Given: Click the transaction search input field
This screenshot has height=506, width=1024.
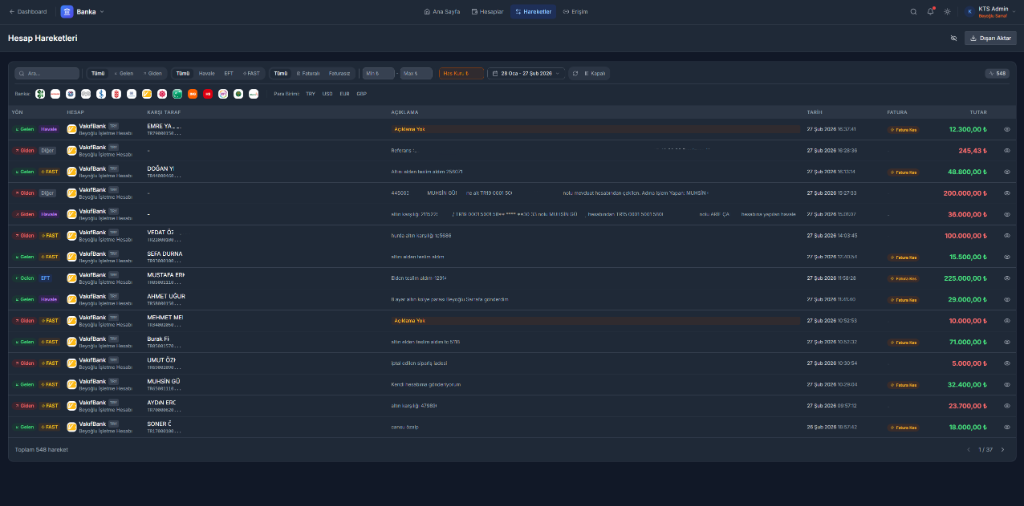Looking at the screenshot, I should tap(48, 73).
